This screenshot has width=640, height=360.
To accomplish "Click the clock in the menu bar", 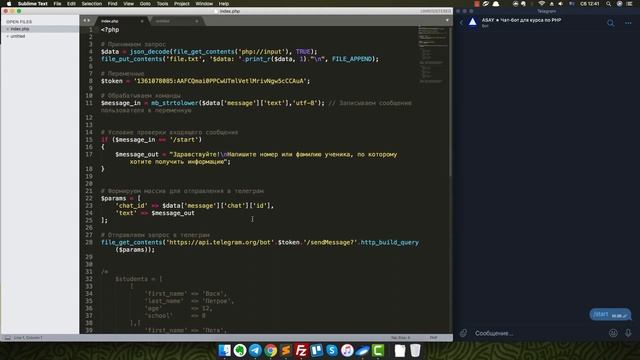I will (590, 4).
